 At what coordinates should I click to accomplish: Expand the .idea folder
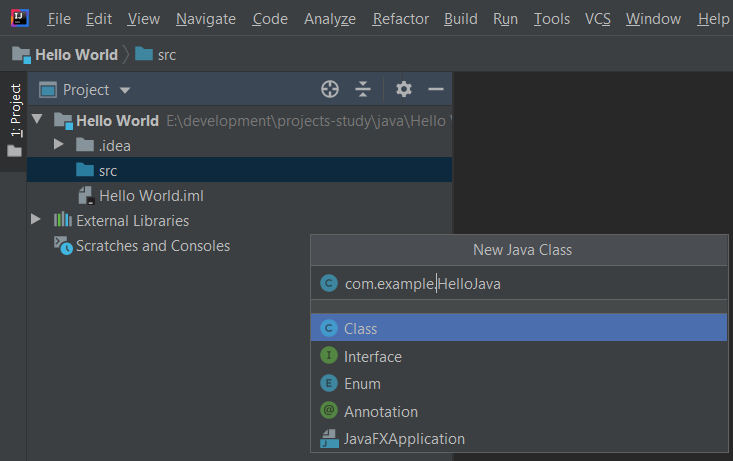[58, 144]
